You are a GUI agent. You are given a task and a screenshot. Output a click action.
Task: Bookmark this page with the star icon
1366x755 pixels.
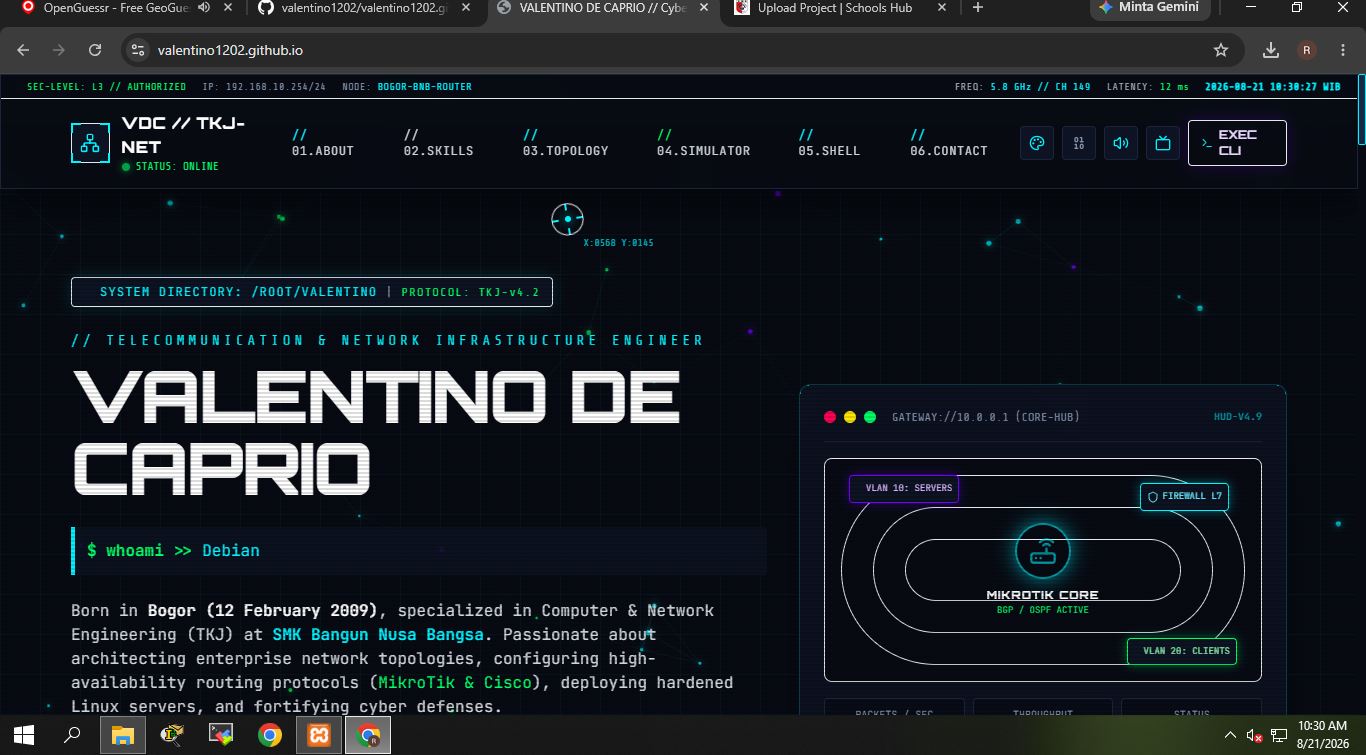[1221, 50]
